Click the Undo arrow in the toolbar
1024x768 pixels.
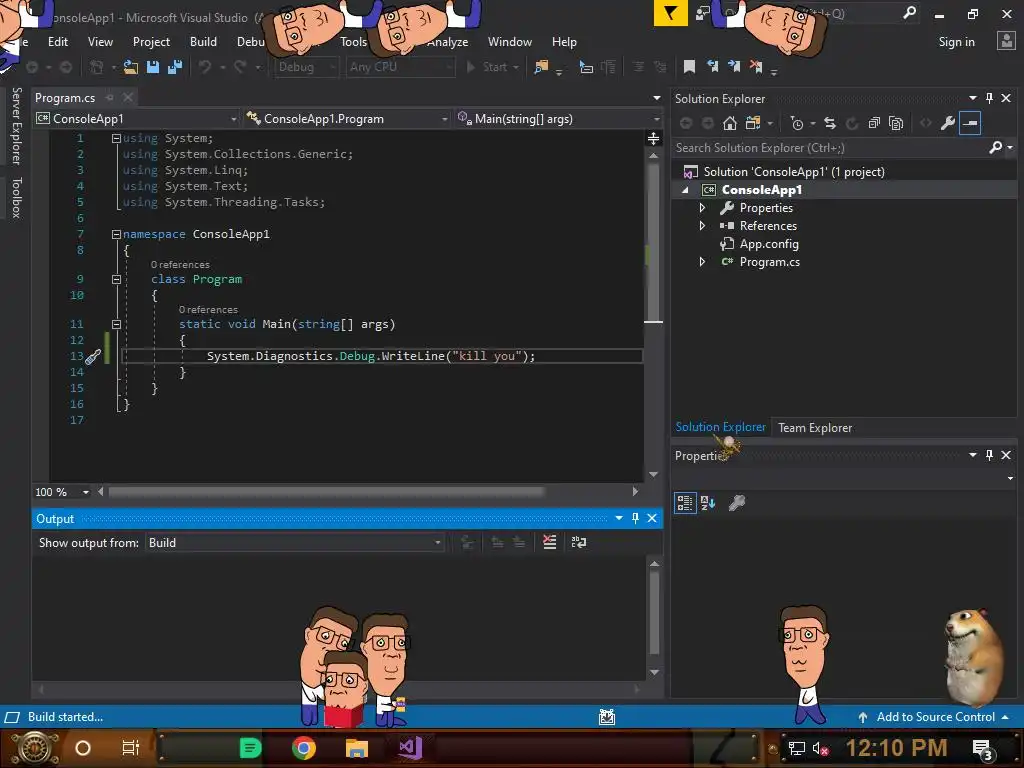(x=205, y=67)
